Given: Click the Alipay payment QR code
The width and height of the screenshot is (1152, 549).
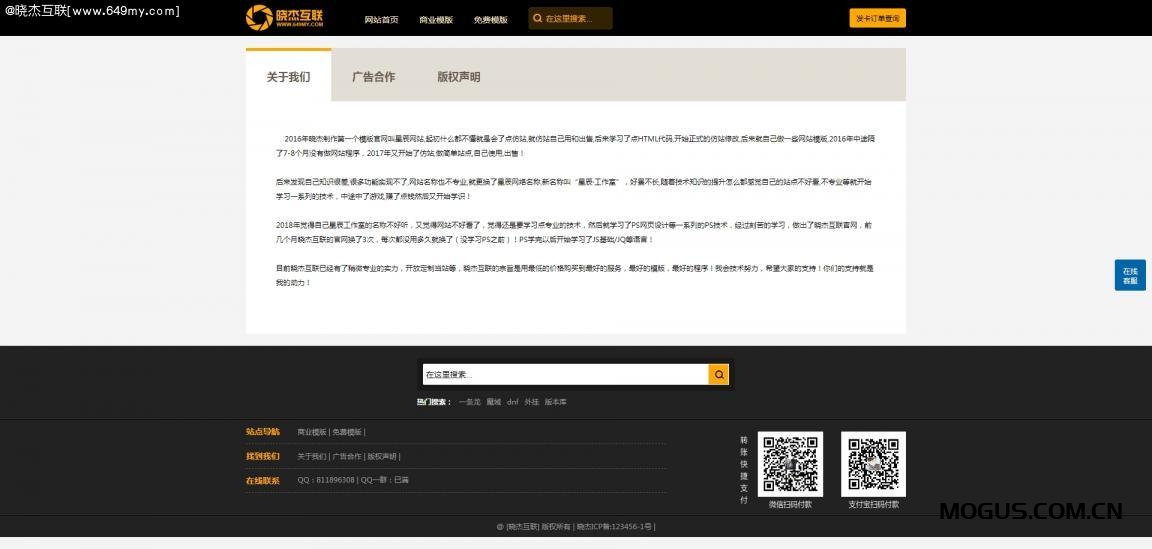Looking at the screenshot, I should [873, 464].
